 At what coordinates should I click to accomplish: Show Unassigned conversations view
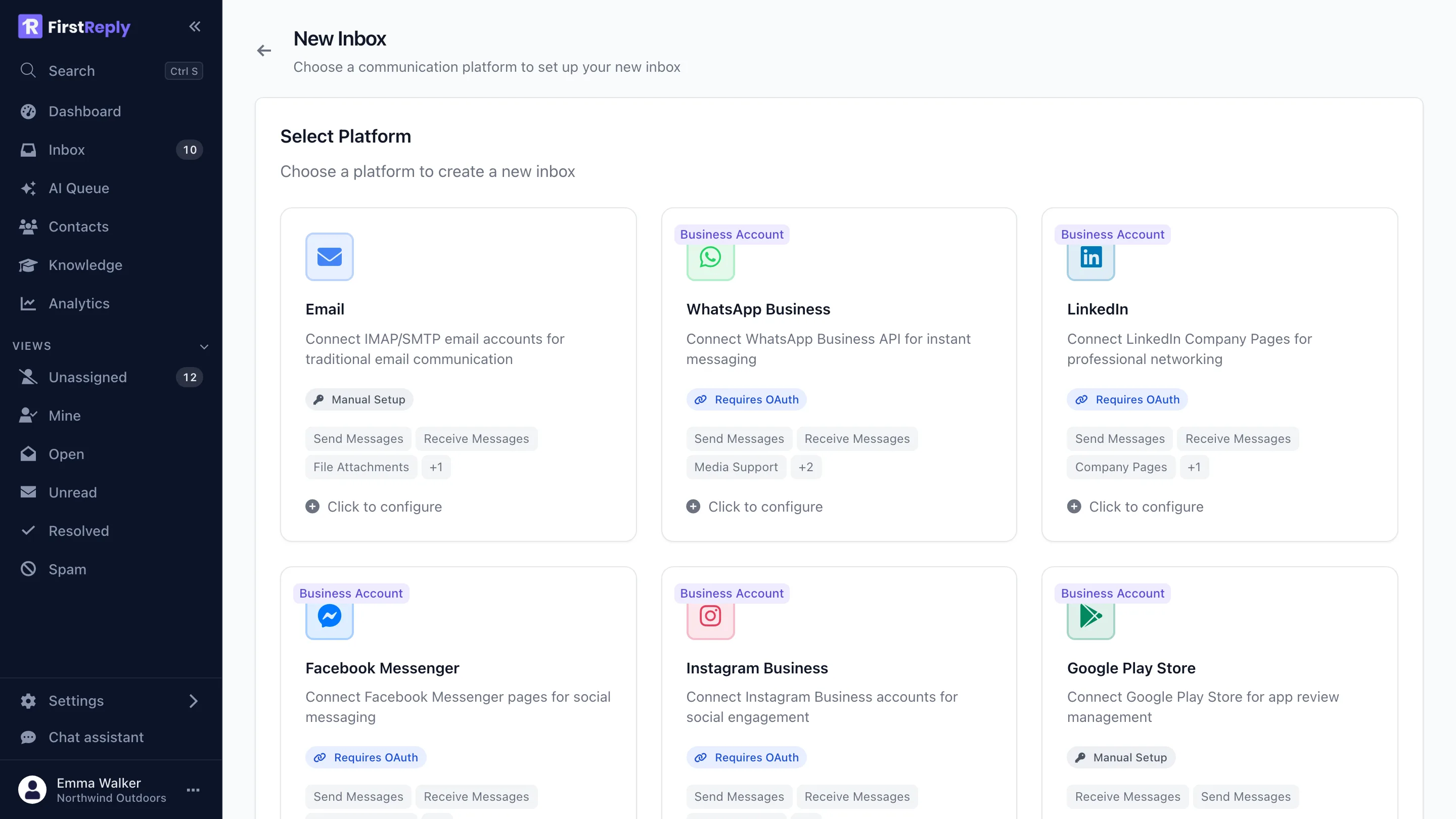111,377
